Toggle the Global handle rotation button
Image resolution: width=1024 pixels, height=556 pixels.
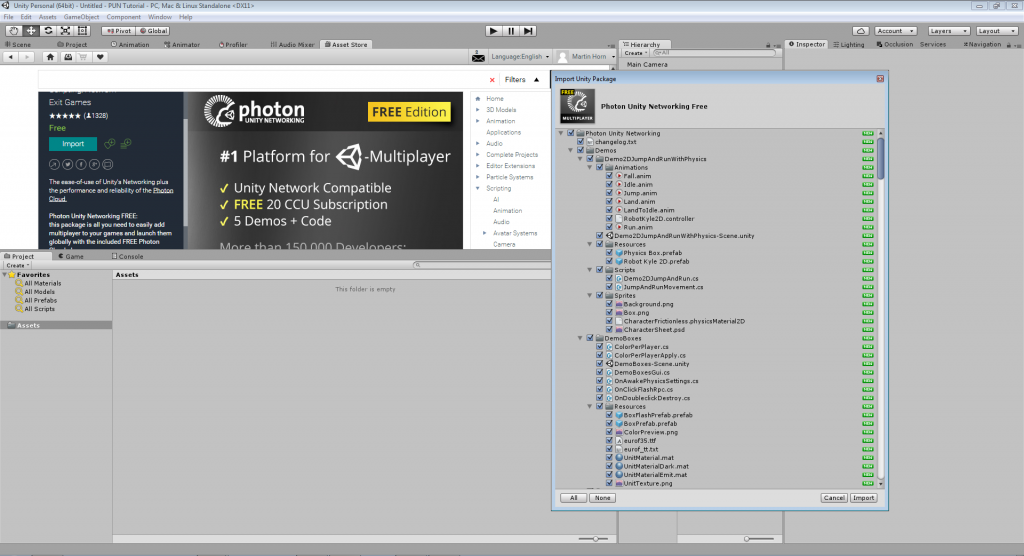[153, 31]
